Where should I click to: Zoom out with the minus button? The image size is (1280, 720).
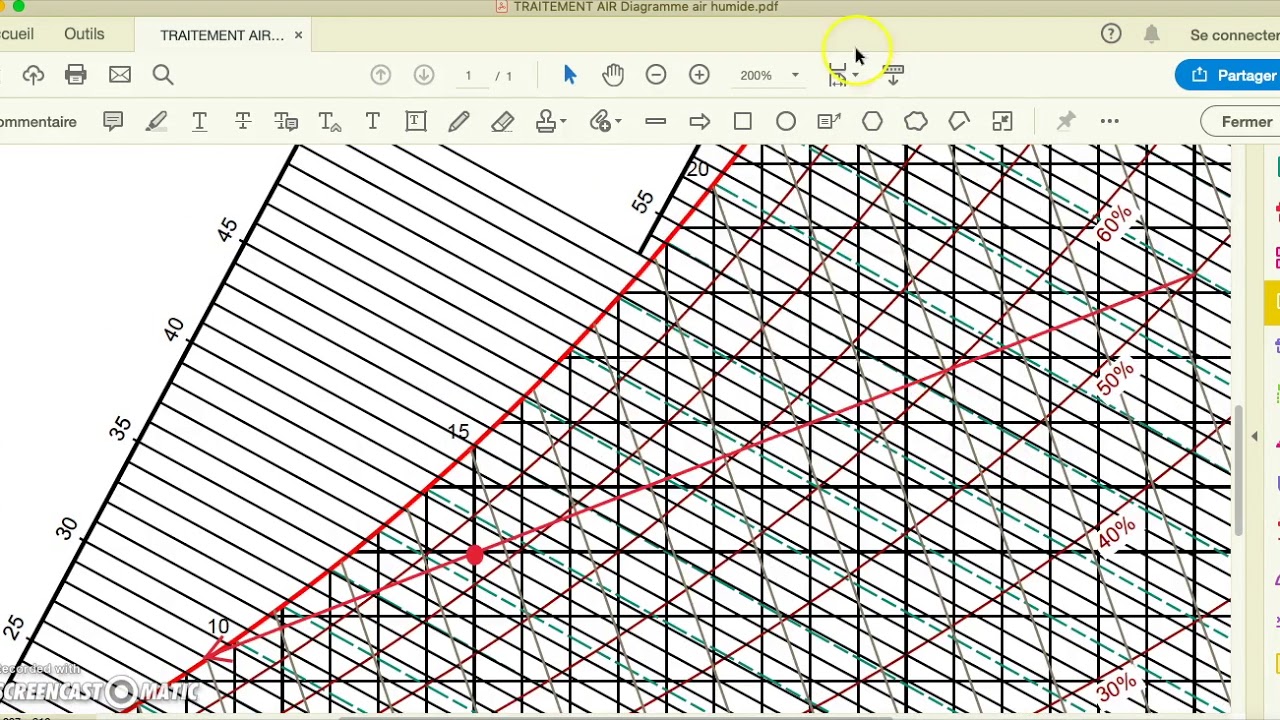[x=656, y=75]
